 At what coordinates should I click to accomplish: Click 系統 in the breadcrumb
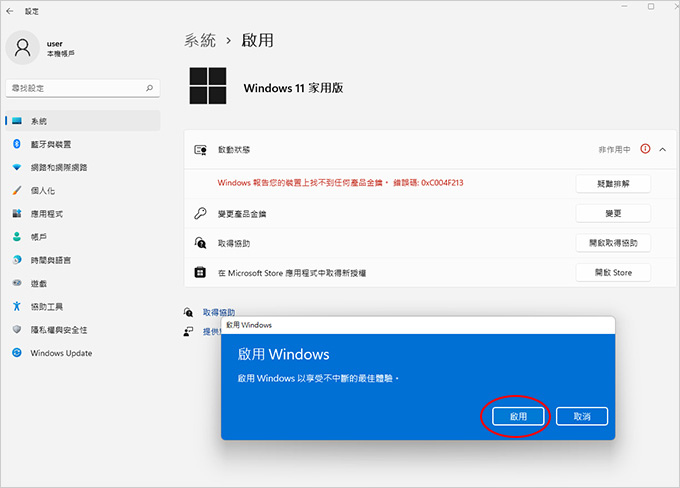[199, 40]
